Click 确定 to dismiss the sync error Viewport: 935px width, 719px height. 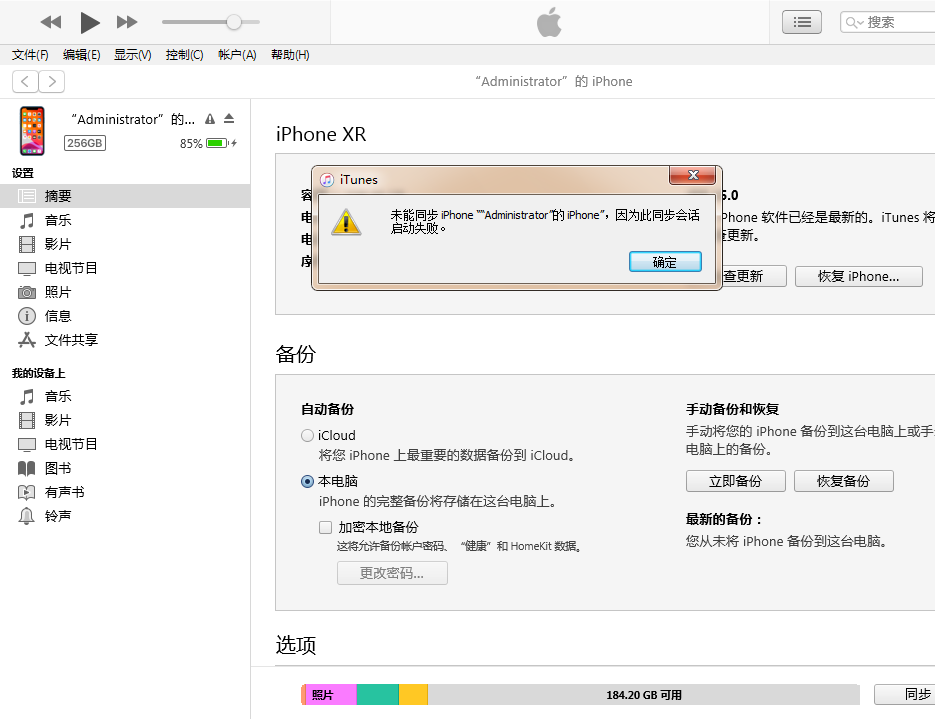[665, 261]
